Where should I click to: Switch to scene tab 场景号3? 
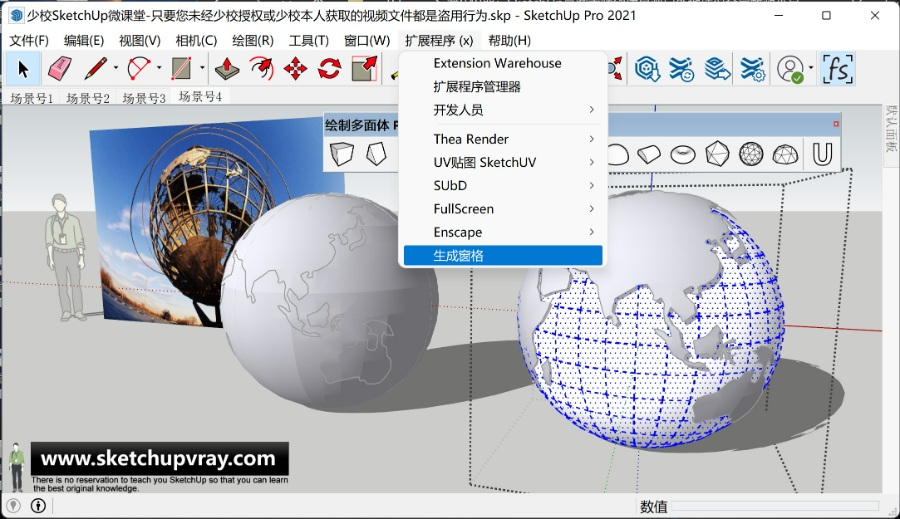pos(144,98)
